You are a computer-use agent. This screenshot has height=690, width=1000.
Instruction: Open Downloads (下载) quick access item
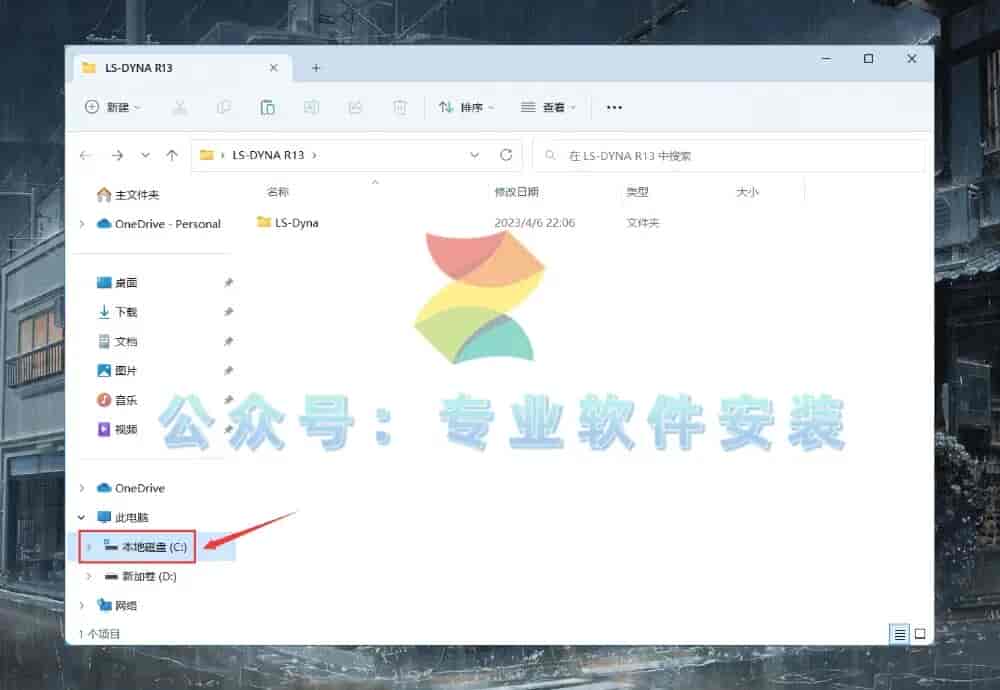point(117,312)
